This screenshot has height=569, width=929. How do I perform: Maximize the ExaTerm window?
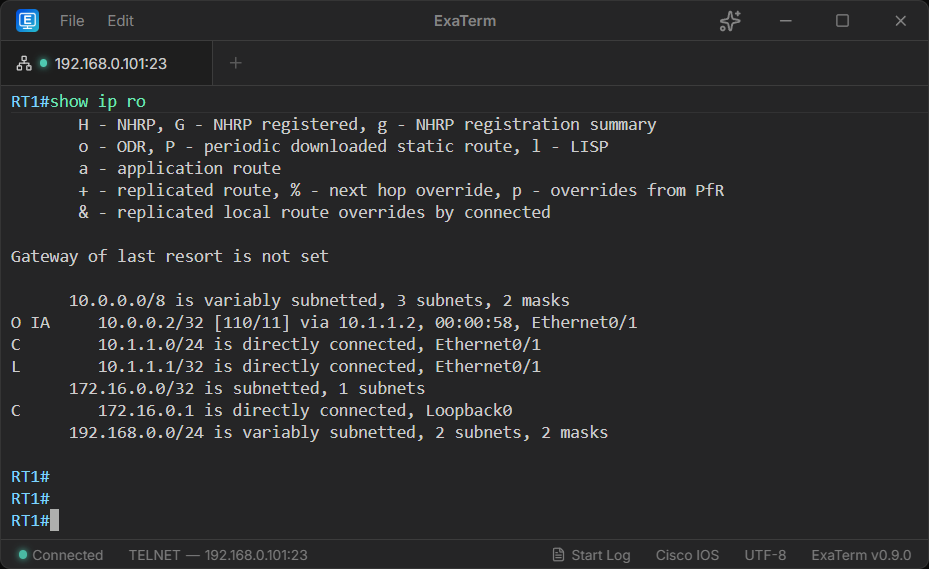842,21
